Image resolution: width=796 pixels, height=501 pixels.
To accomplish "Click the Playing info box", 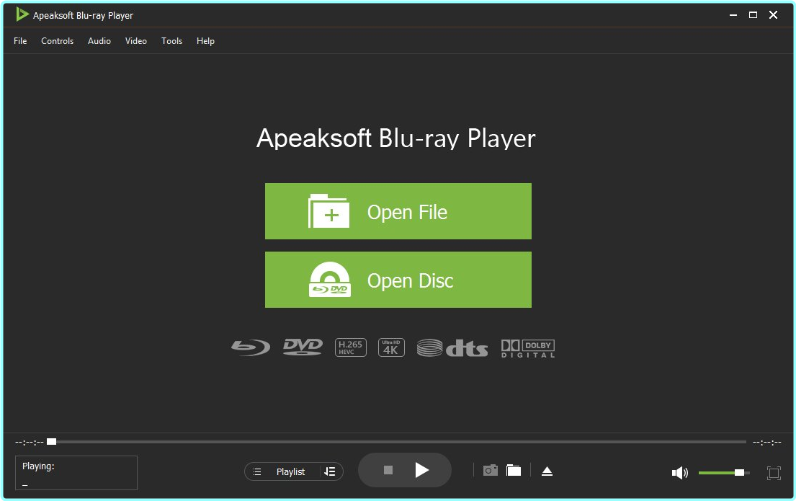I will (x=76, y=473).
